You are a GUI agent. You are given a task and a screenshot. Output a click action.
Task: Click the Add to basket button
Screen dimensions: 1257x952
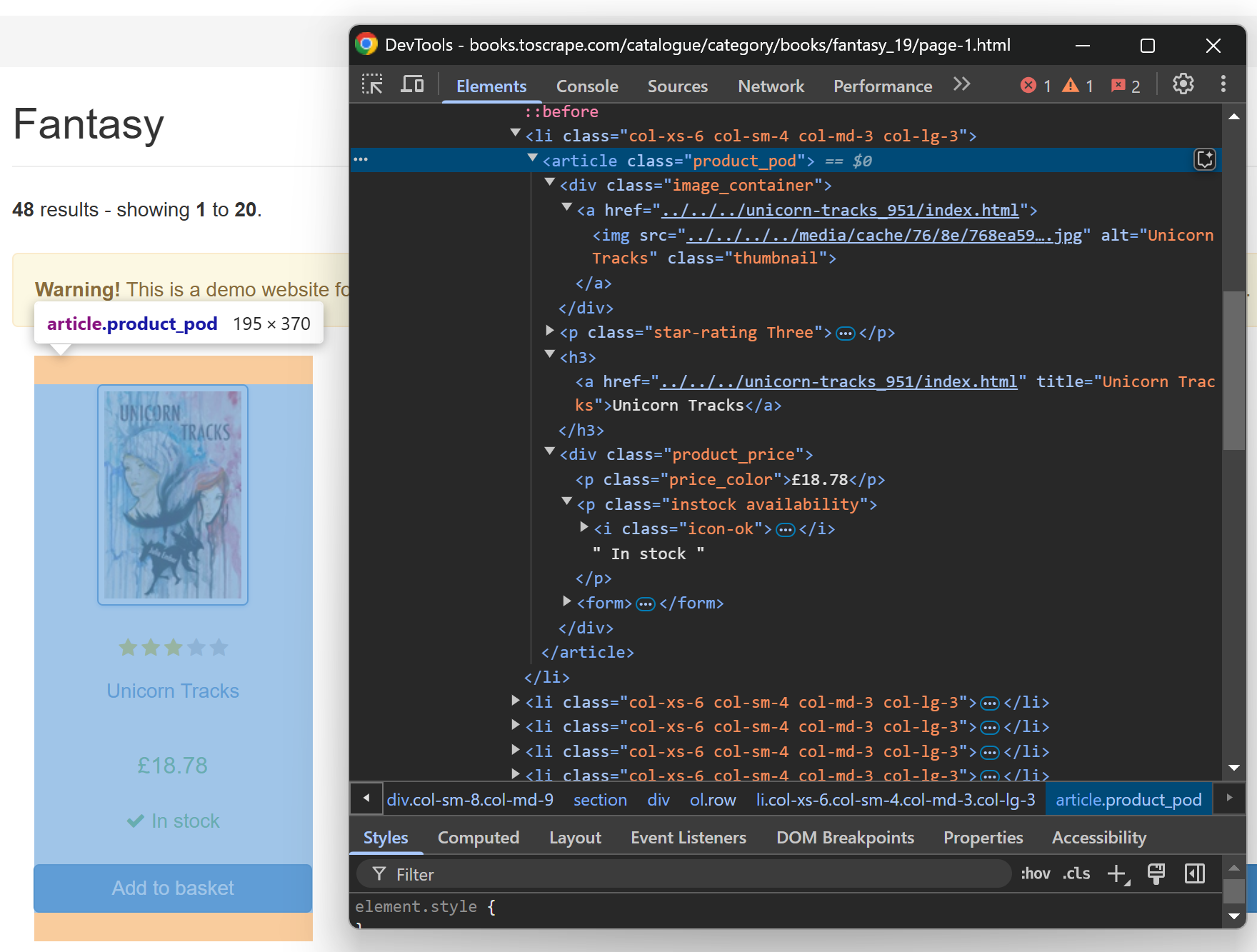pos(172,888)
